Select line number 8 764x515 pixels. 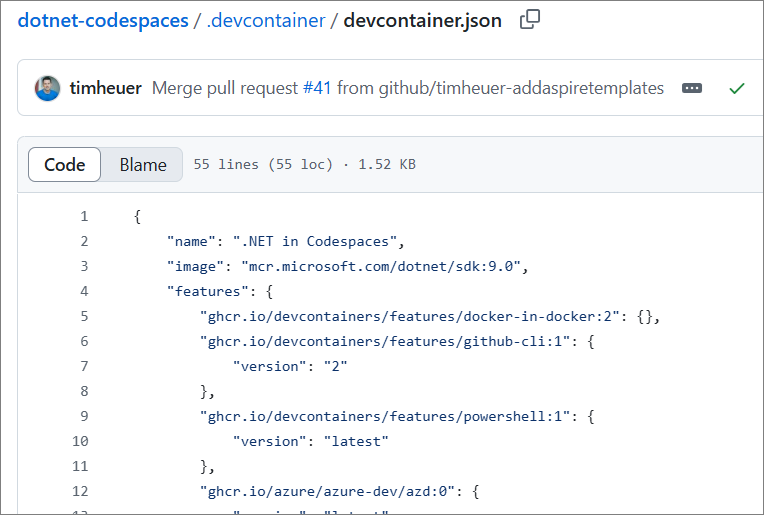pos(84,391)
